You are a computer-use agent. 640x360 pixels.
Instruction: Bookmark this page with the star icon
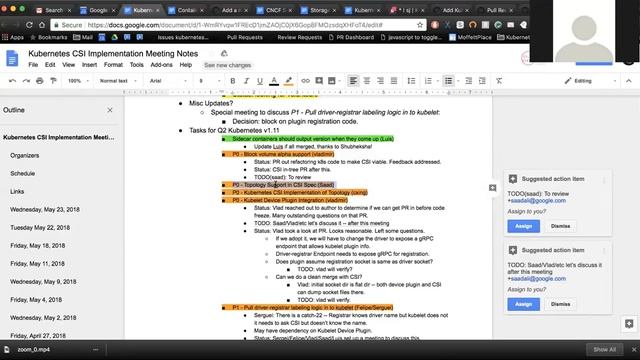click(x=420, y=25)
